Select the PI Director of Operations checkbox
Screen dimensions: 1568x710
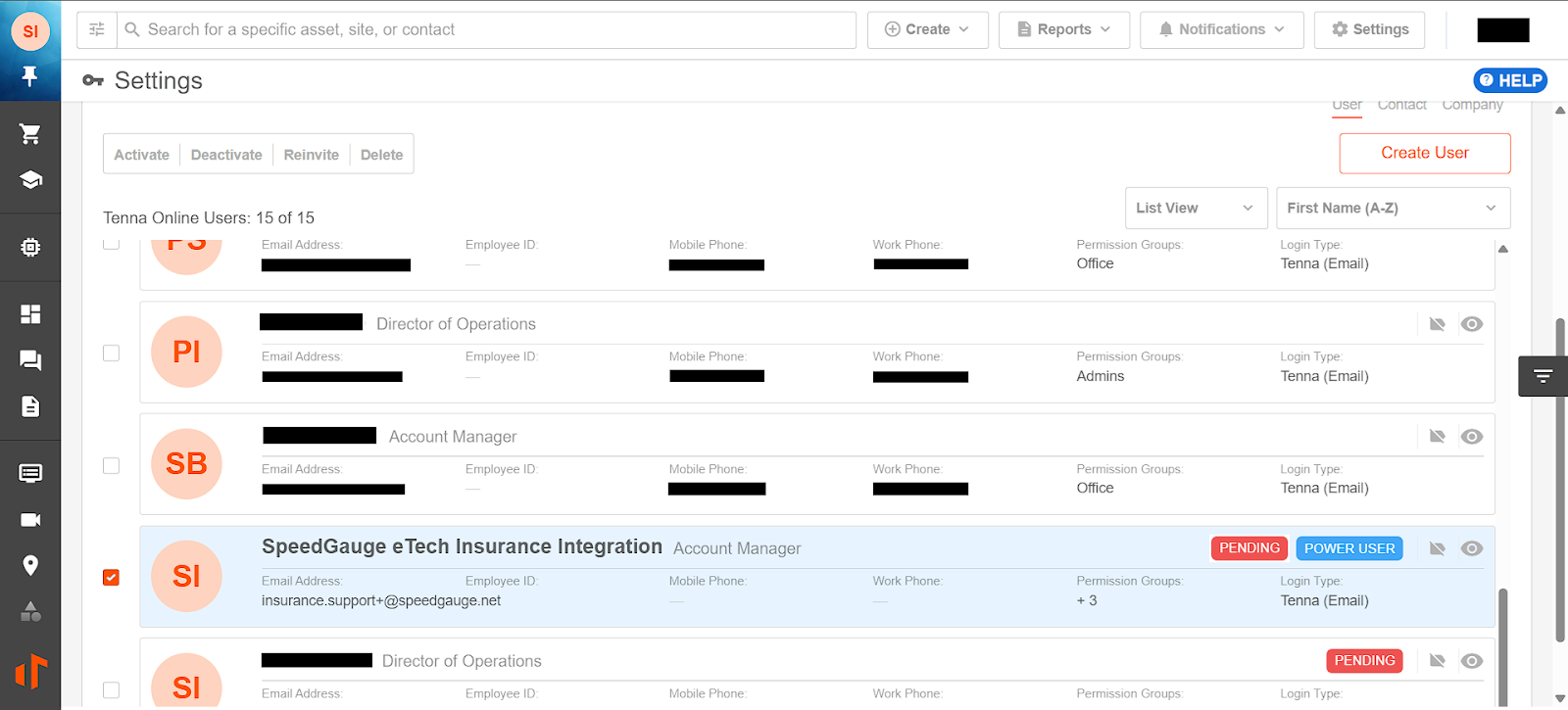click(x=112, y=354)
